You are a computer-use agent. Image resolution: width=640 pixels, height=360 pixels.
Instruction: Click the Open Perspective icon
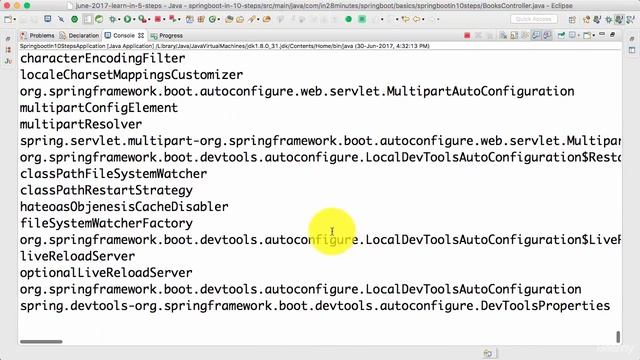572,20
